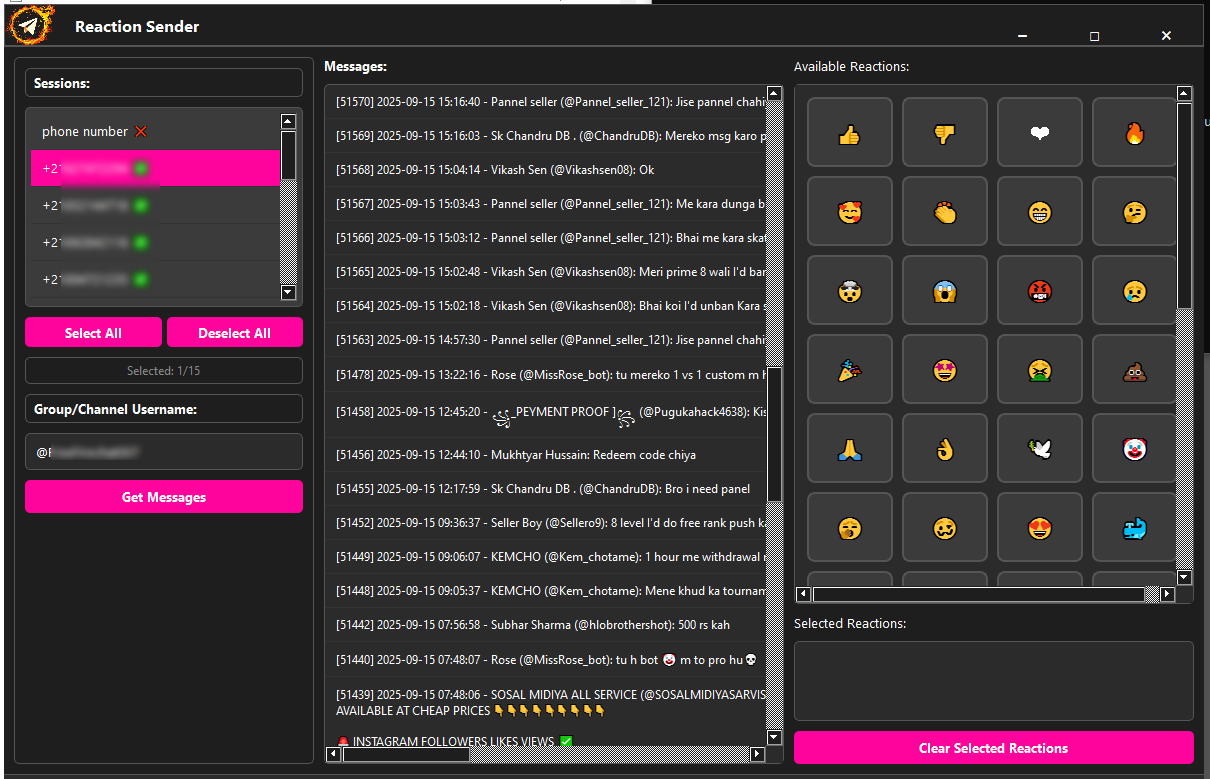Viewport: 1210px width, 779px height.
Task: Click the Select All sessions button
Action: coord(93,333)
